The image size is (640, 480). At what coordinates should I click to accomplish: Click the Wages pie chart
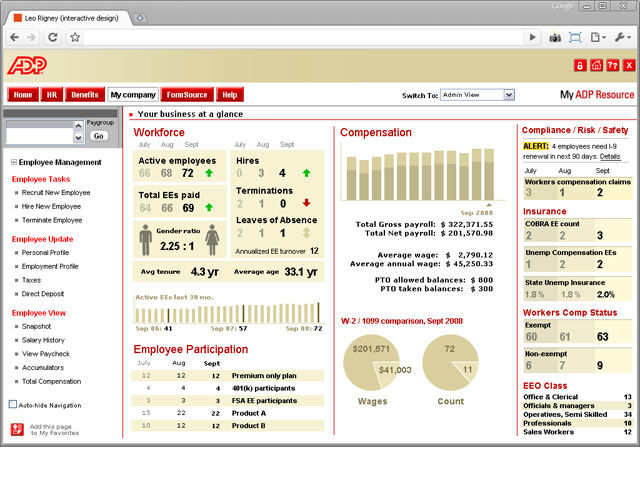371,363
